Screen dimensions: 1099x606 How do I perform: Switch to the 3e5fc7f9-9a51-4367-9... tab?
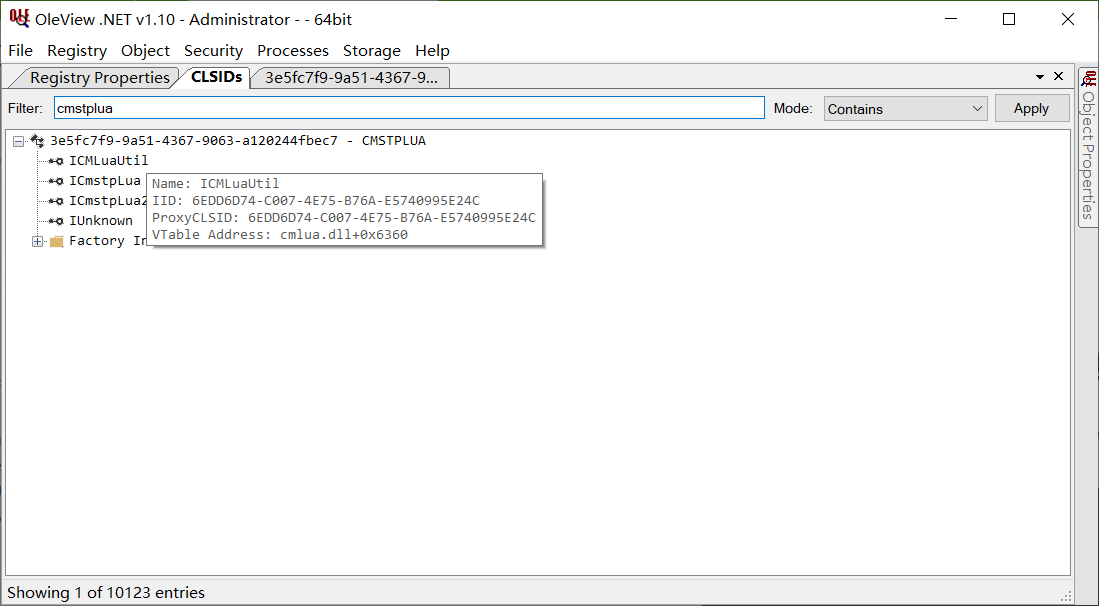coord(350,78)
